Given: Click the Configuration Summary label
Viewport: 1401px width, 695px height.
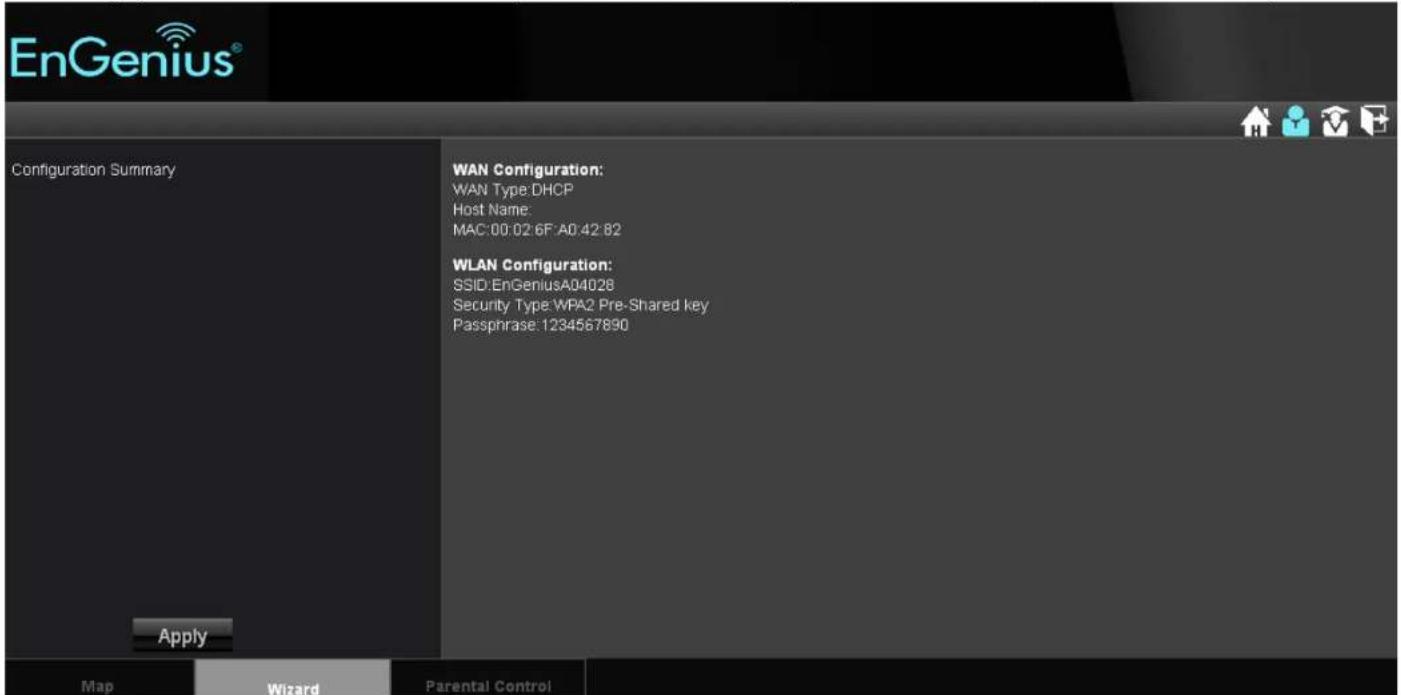Looking at the screenshot, I should pyautogui.click(x=93, y=170).
